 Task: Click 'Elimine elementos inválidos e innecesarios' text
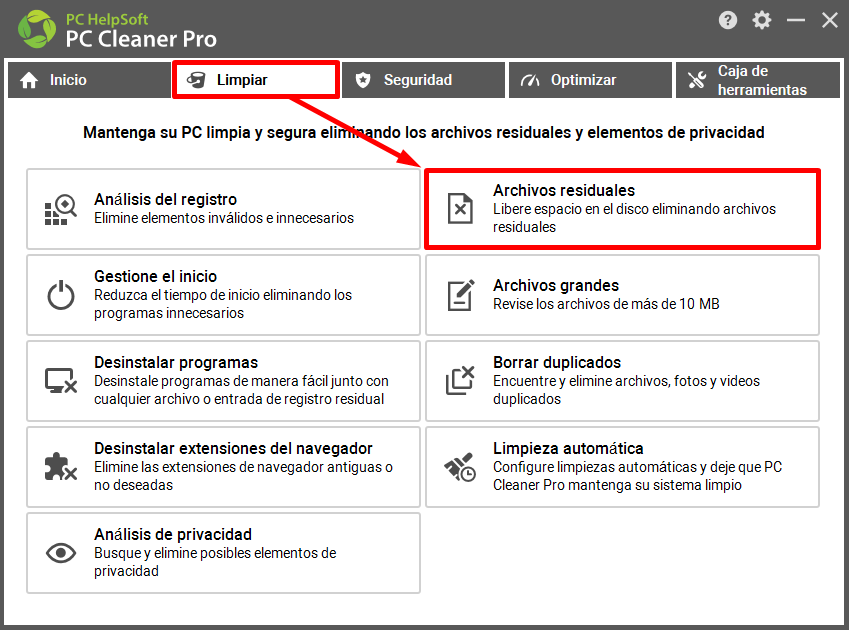pos(224,218)
